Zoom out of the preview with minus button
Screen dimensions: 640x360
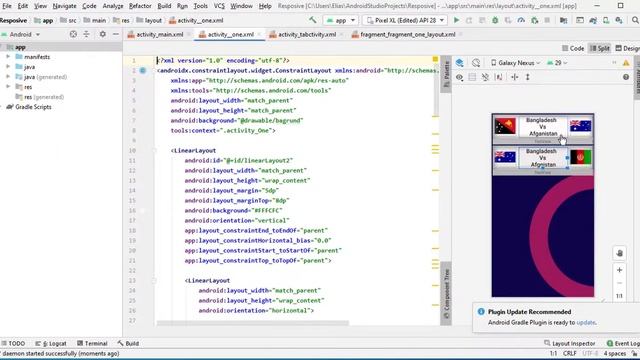[x=619, y=283]
